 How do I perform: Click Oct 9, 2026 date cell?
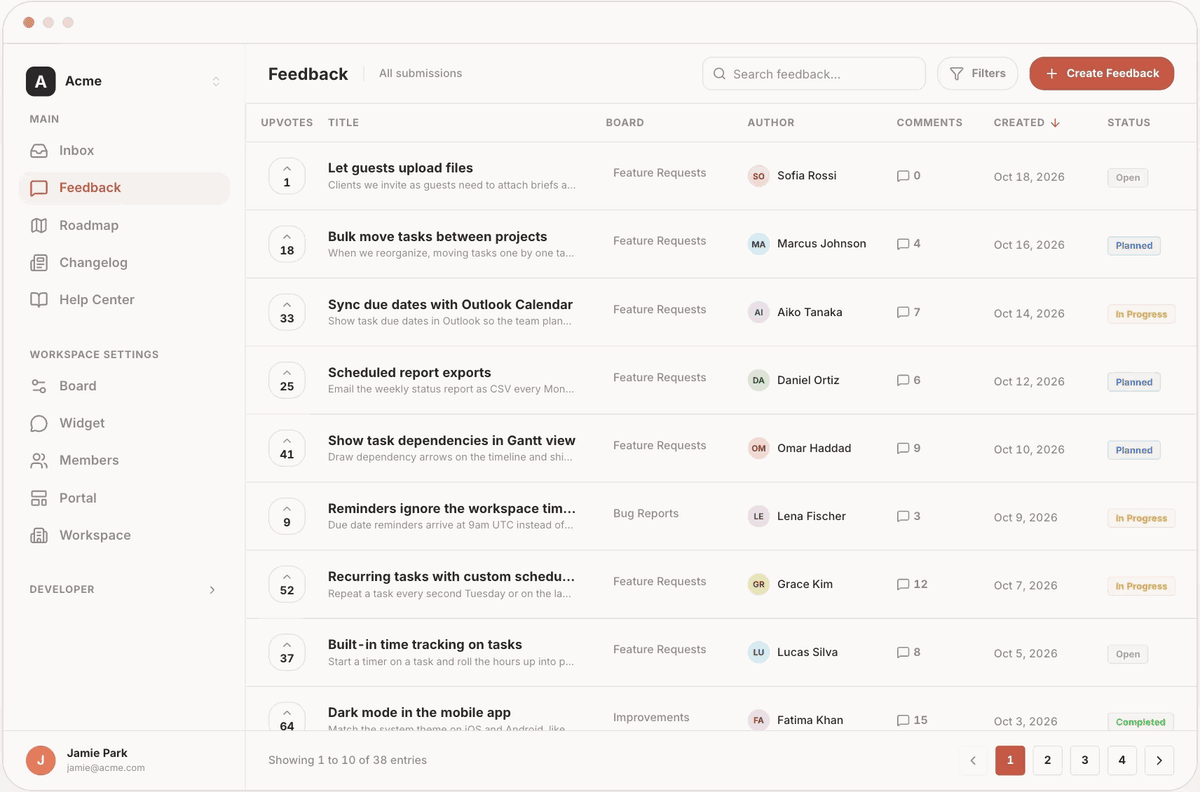tap(1025, 518)
